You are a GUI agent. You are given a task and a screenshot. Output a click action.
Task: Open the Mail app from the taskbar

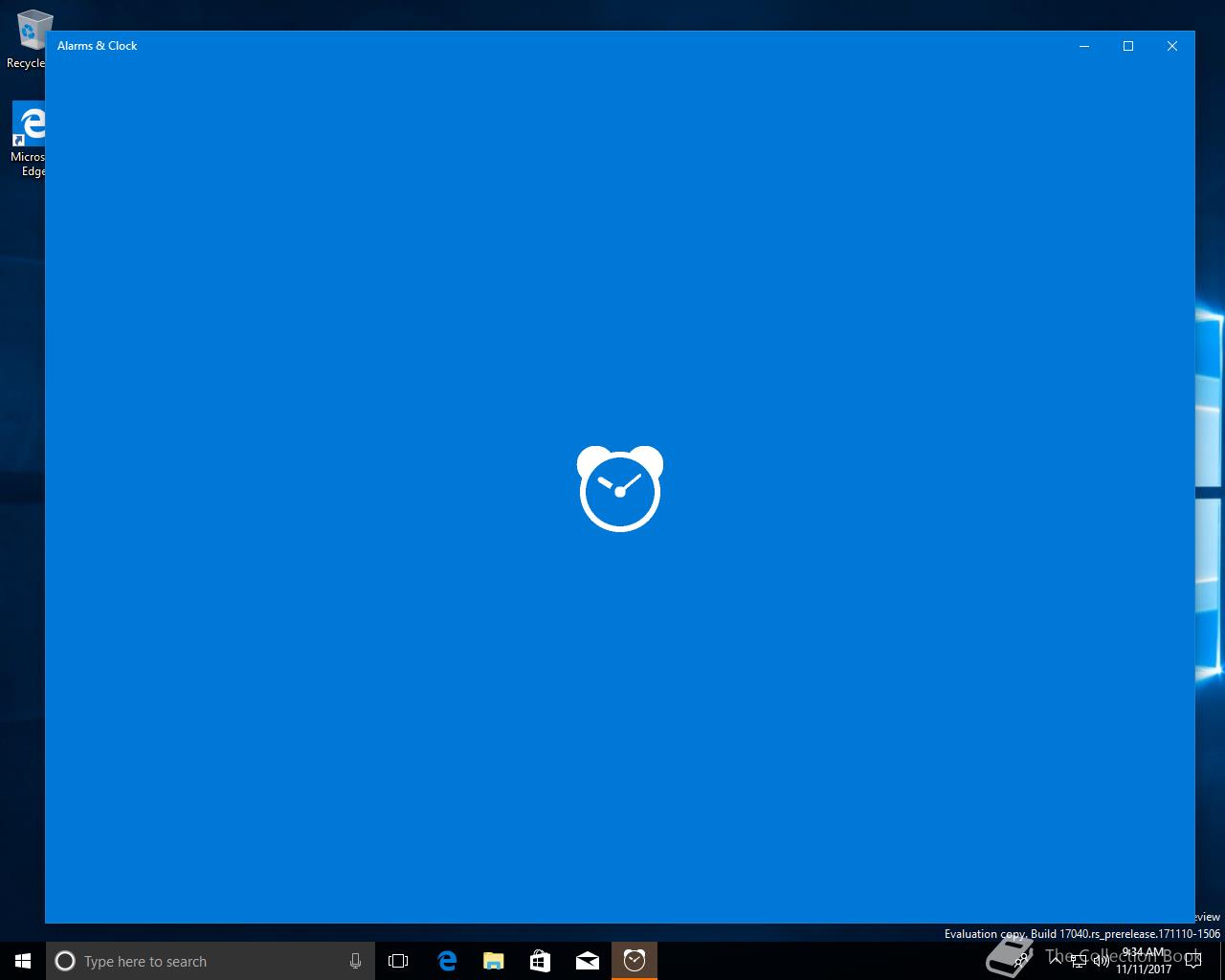[587, 961]
